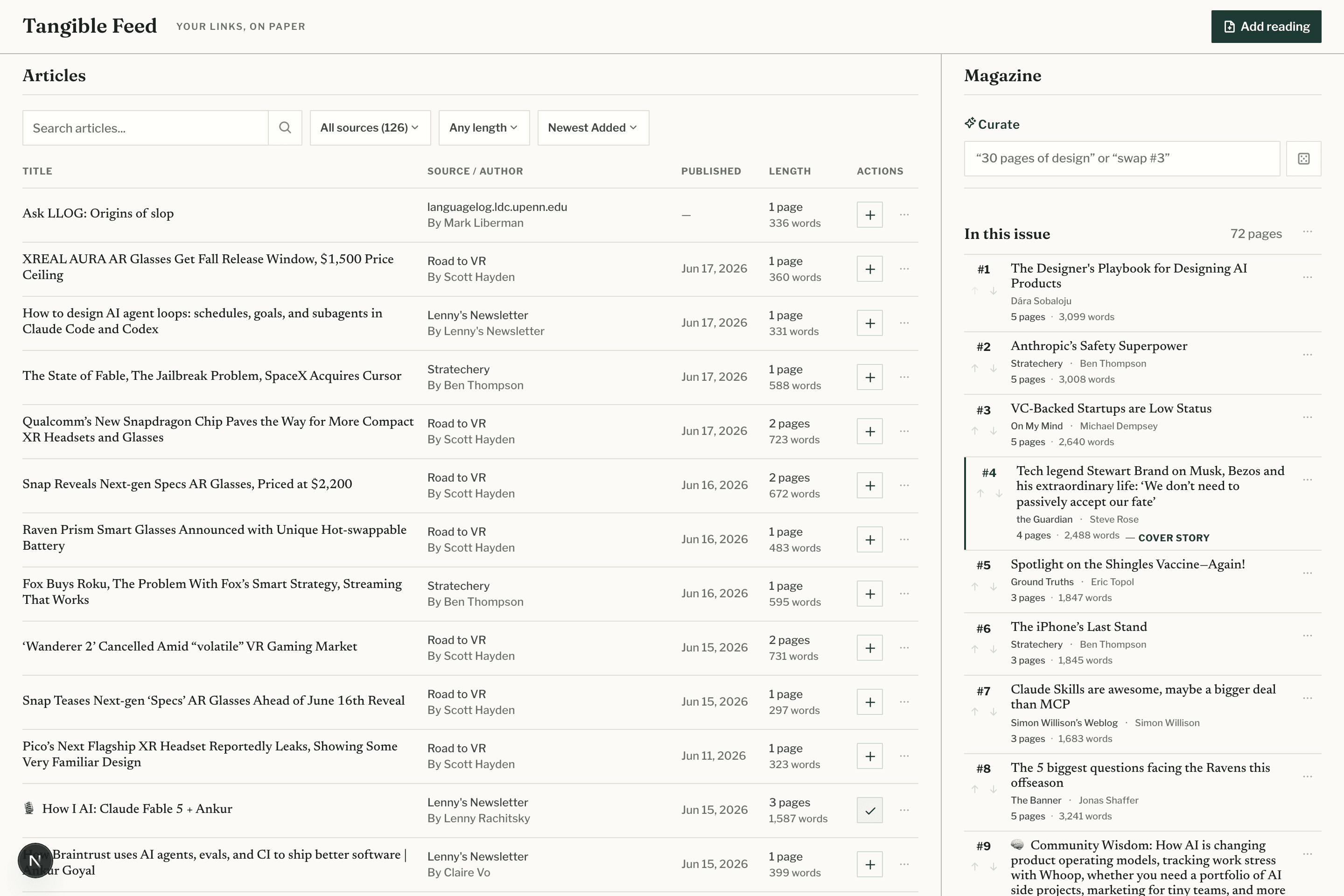Viewport: 1344px width, 896px height.
Task: Click the SOURCE / AUTHOR column header
Action: (x=475, y=171)
